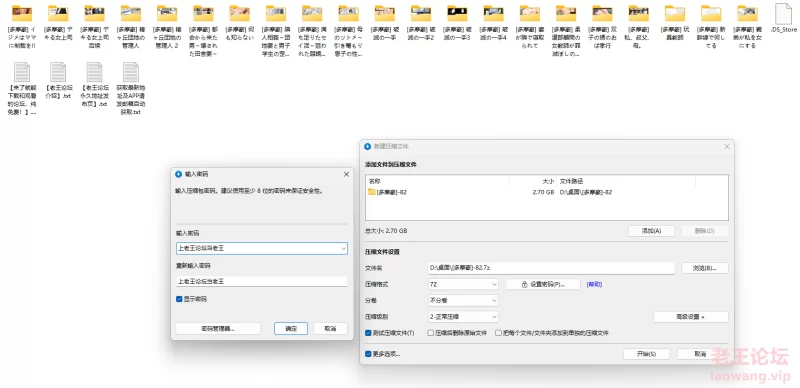Click the 浏览(B)... button
The width and height of the screenshot is (800, 388).
click(x=705, y=268)
